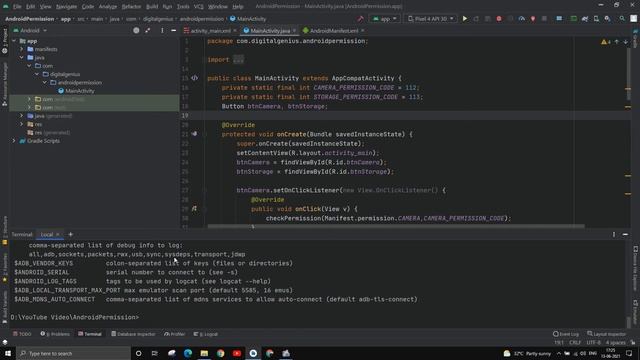Open Layout Inspector tool window
This screenshot has width=640, height=360.
pyautogui.click(x=607, y=334)
